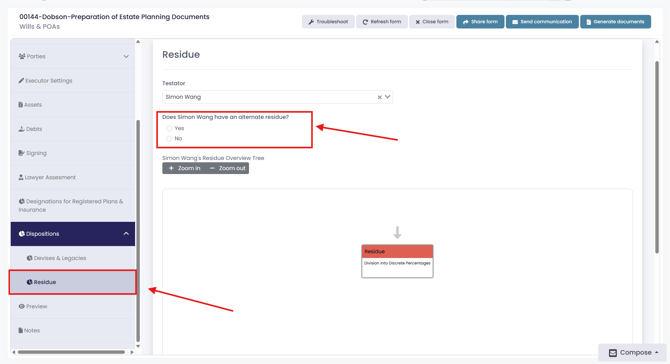The height and width of the screenshot is (364, 670).
Task: Open Lawyer Assessment section
Action: [73, 177]
